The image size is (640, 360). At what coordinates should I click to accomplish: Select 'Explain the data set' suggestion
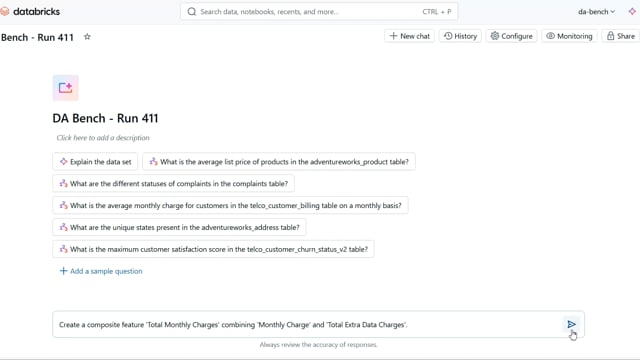[x=95, y=162]
